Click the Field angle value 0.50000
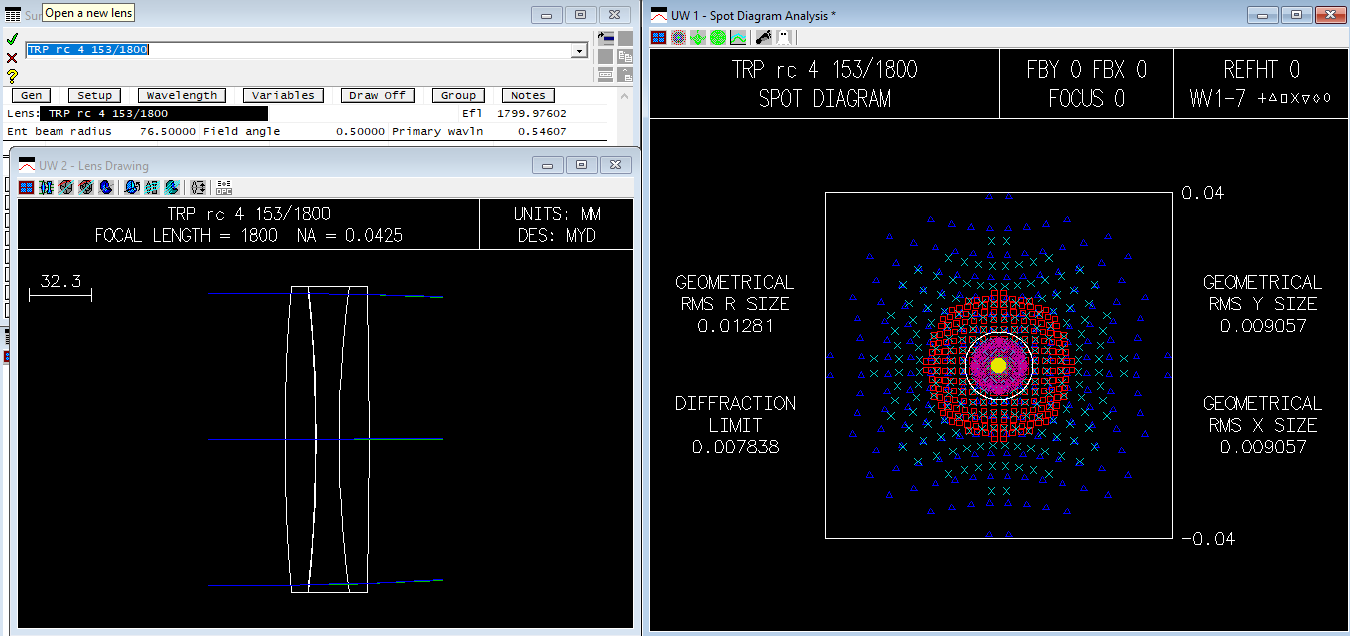The height and width of the screenshot is (636, 1350). [x=361, y=131]
